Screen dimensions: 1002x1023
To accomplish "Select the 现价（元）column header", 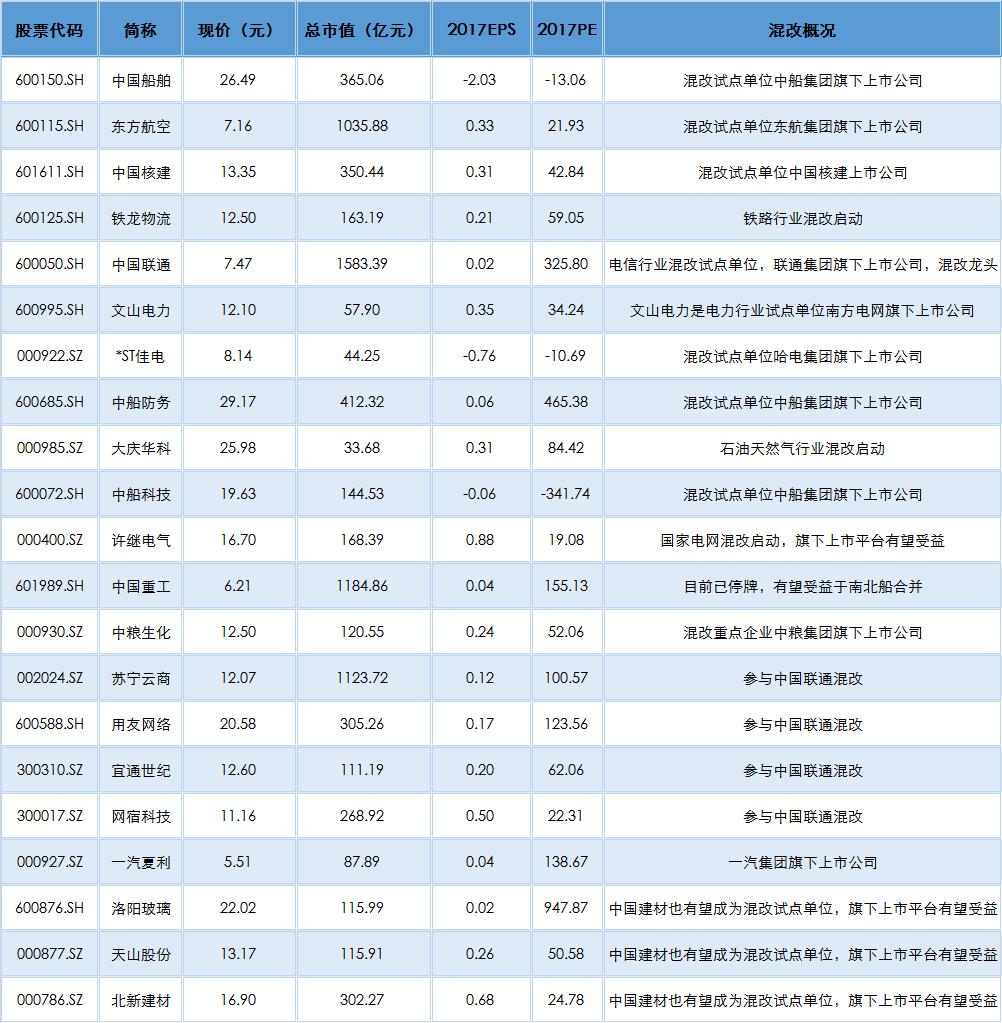I will pyautogui.click(x=238, y=29).
